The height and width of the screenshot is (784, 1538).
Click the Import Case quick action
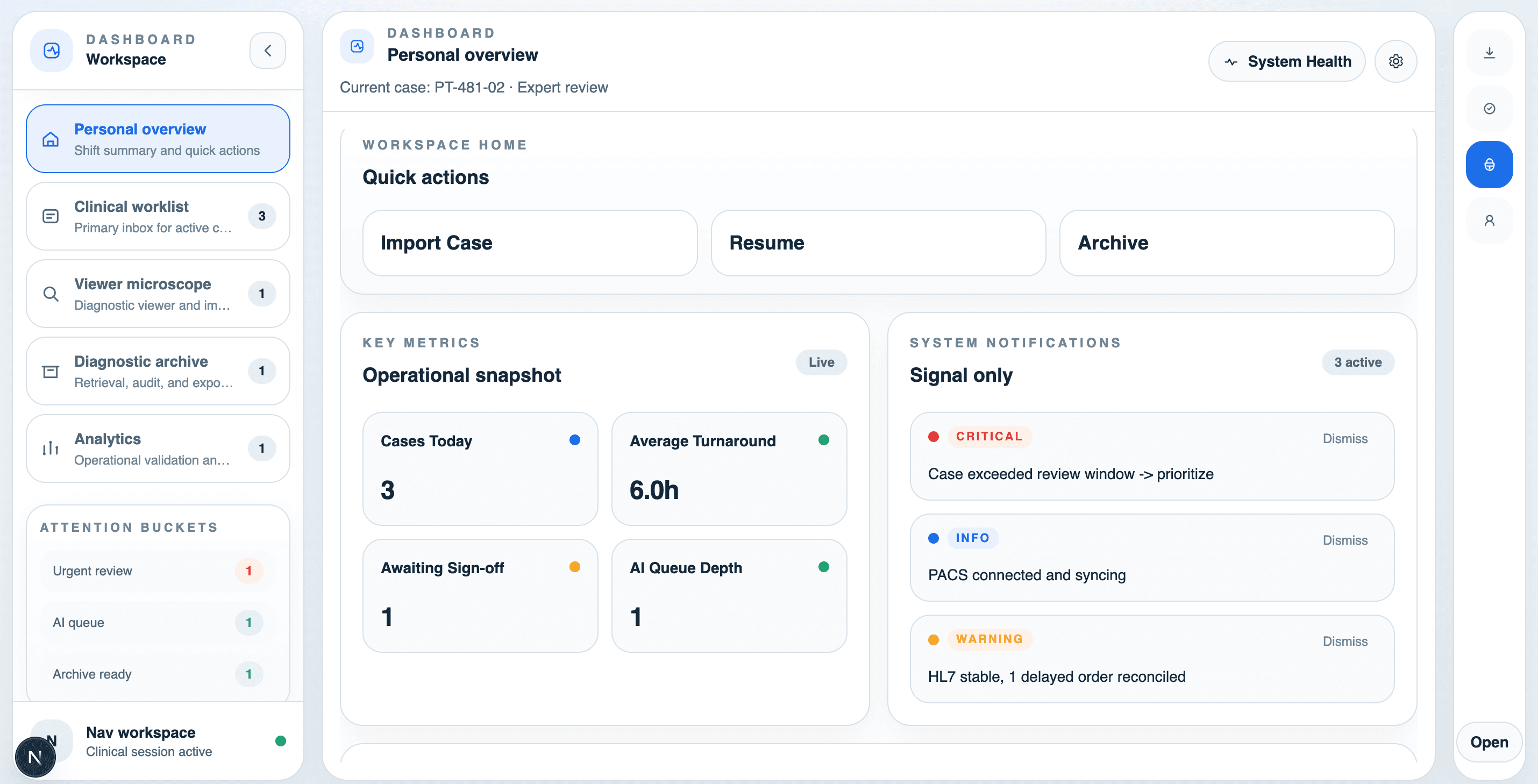pyautogui.click(x=530, y=243)
